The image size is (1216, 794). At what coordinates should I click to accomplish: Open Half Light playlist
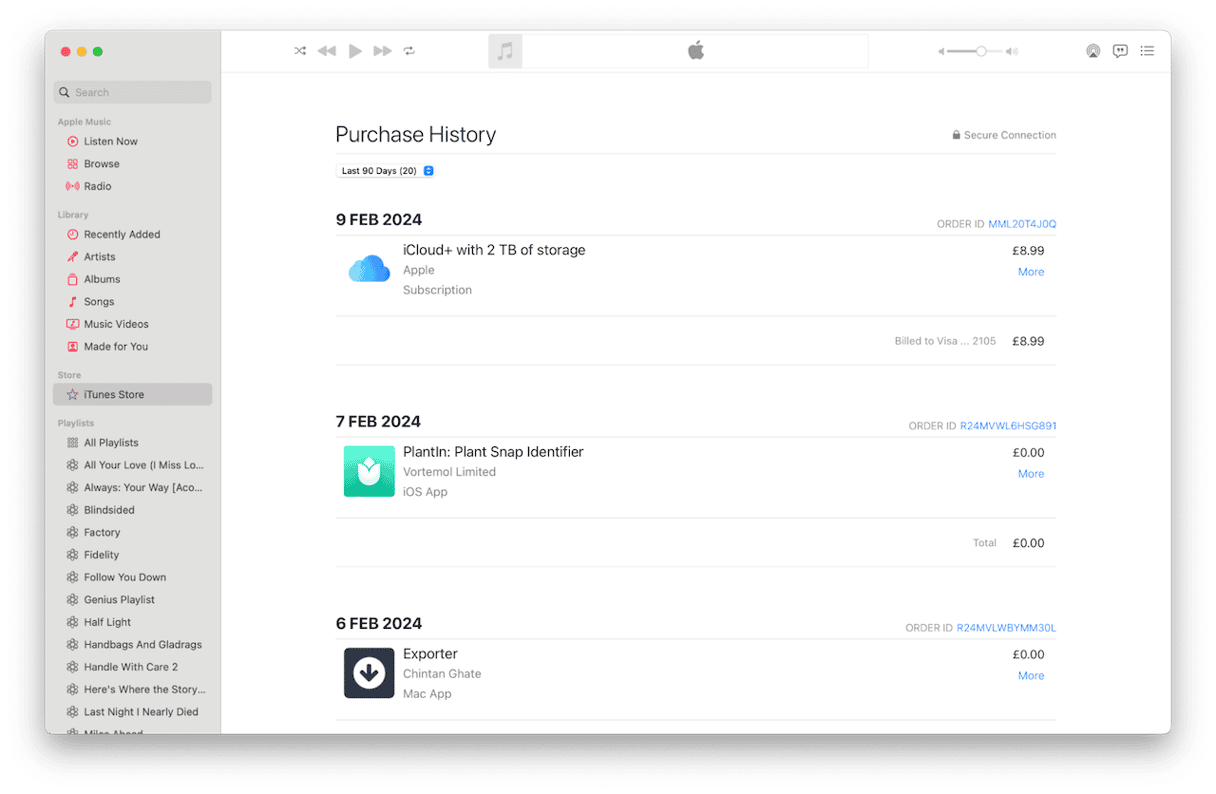click(133, 622)
